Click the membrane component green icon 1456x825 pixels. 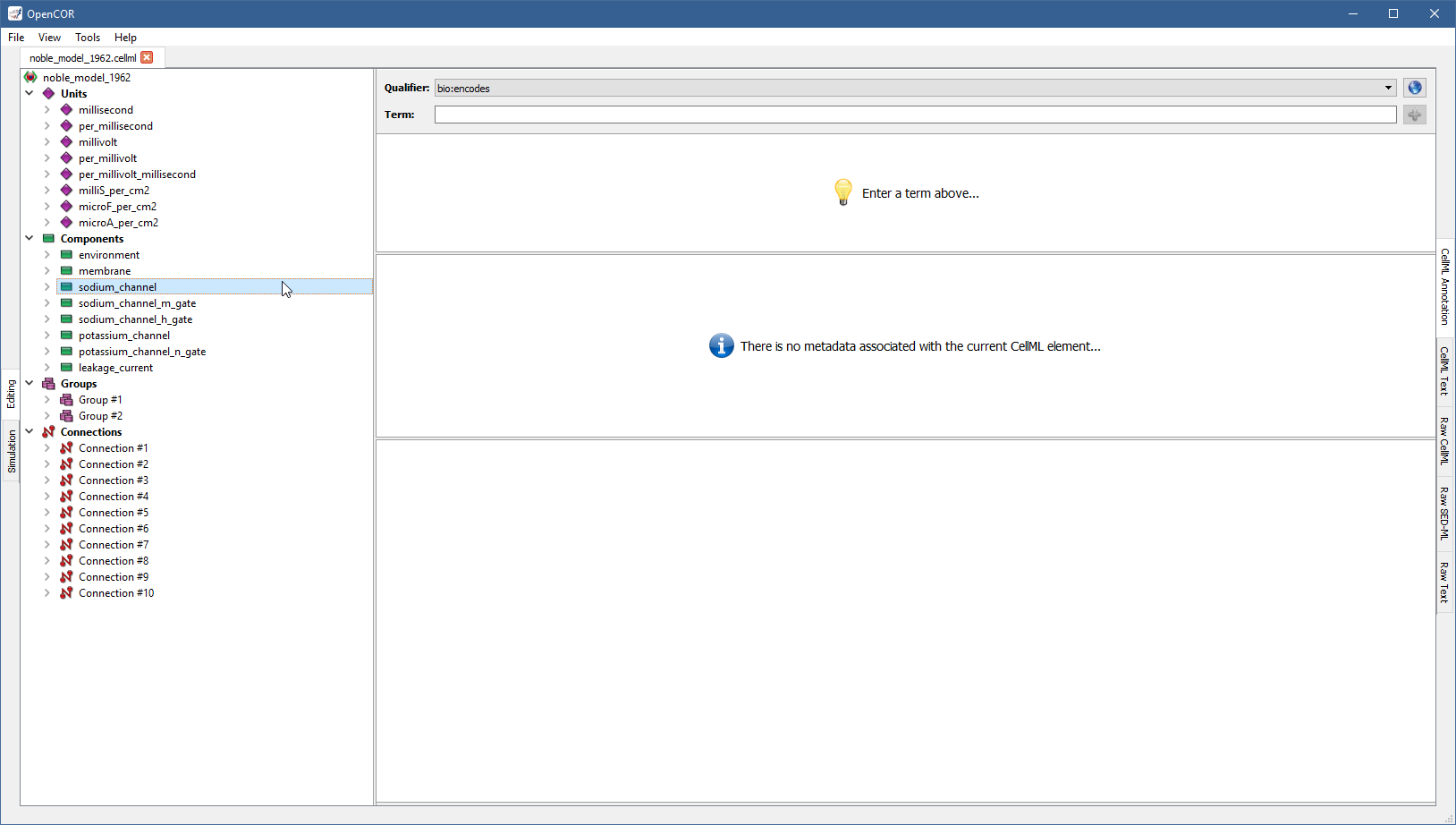66,271
